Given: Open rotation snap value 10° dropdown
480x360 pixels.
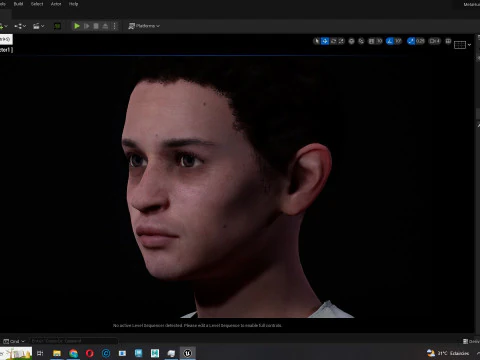Looking at the screenshot, I should 398,41.
